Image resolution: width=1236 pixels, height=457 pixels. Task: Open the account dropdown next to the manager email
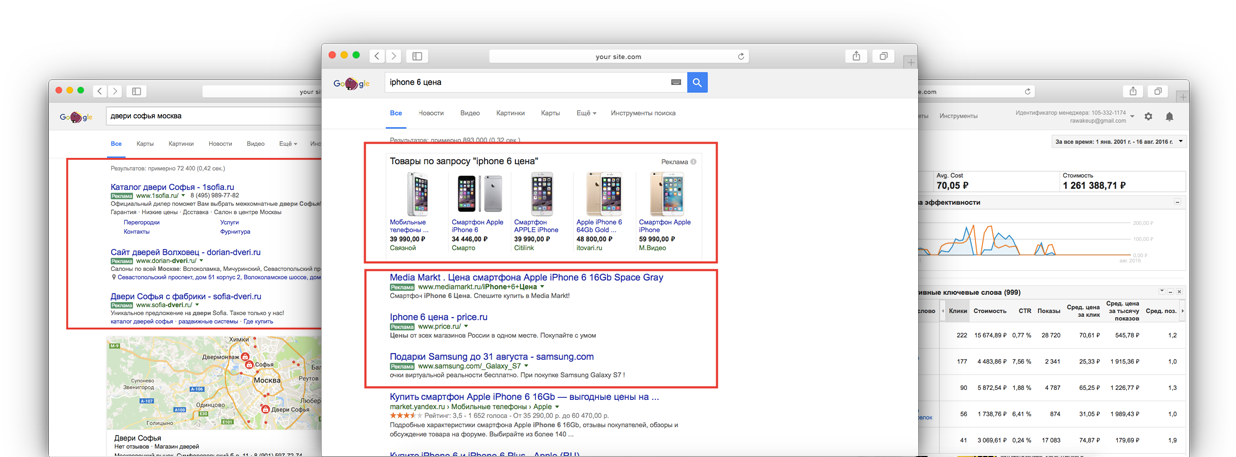click(1132, 117)
